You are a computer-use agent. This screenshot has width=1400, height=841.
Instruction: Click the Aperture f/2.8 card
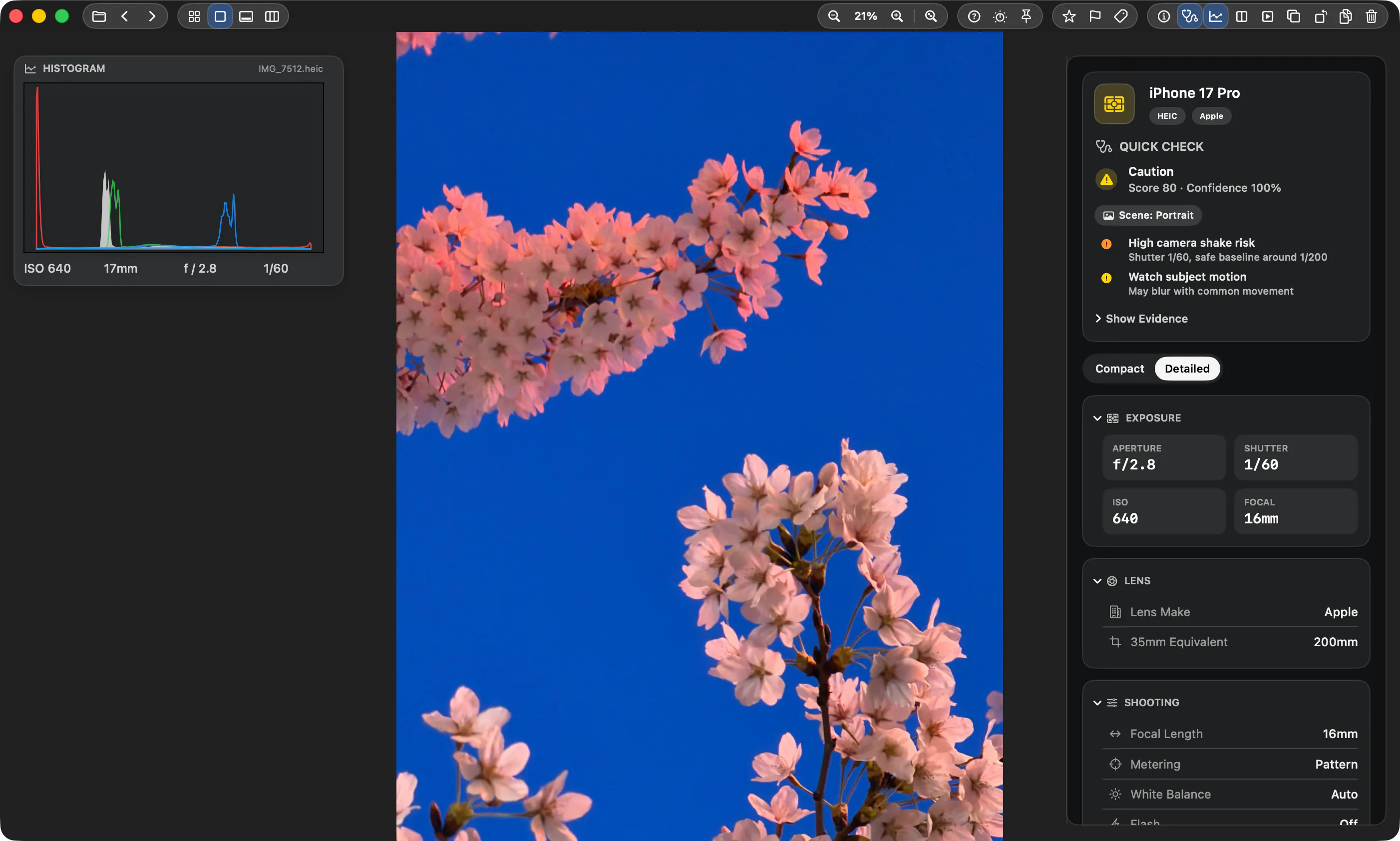(x=1164, y=457)
